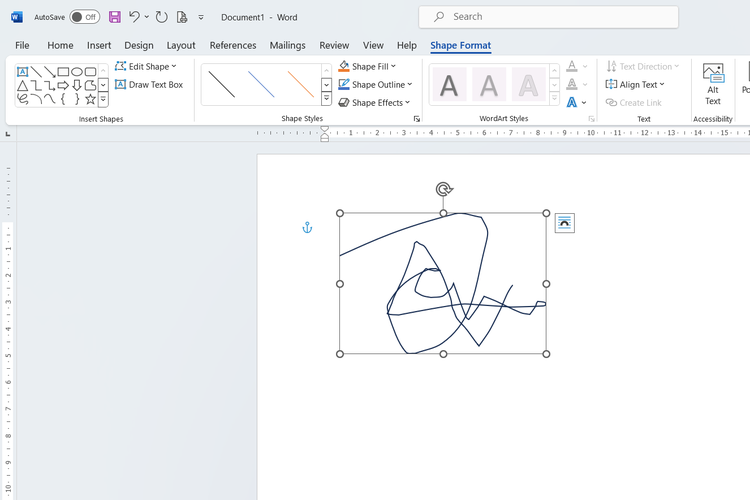
Task: Expand Shape Effects menu
Action: (x=375, y=103)
